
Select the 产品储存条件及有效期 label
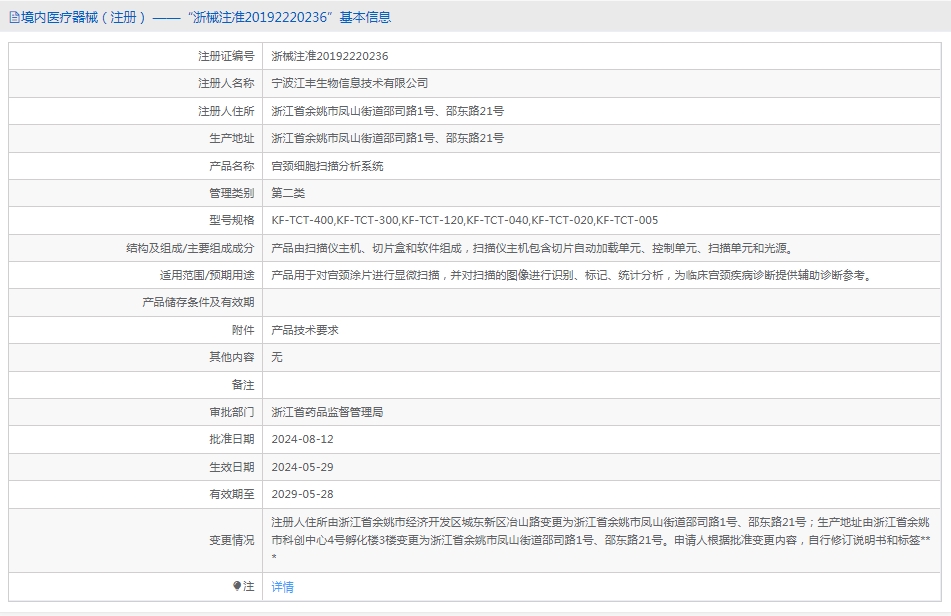198,302
